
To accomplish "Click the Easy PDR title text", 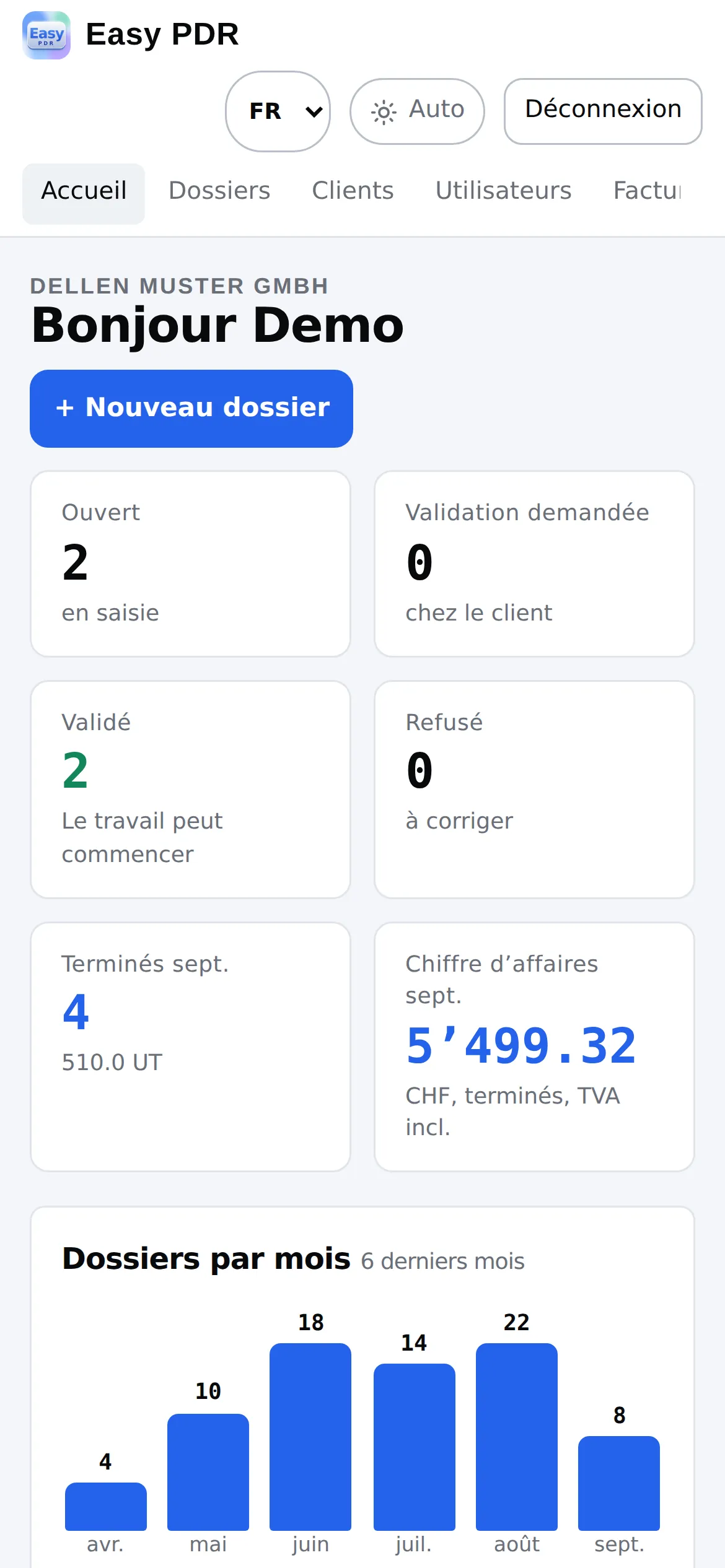I will [x=162, y=35].
